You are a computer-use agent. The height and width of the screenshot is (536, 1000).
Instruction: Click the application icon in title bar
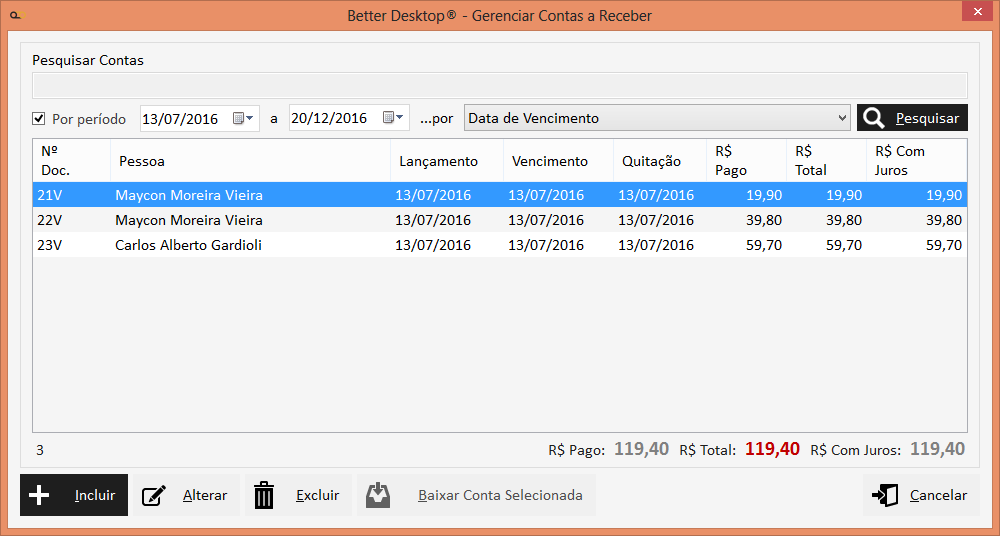click(14, 15)
